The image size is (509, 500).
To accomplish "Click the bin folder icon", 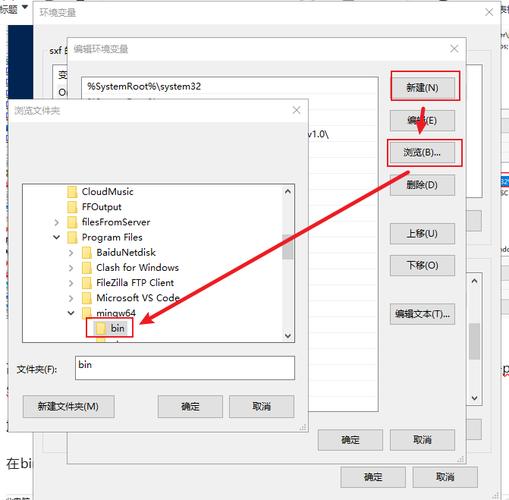I will (x=101, y=328).
